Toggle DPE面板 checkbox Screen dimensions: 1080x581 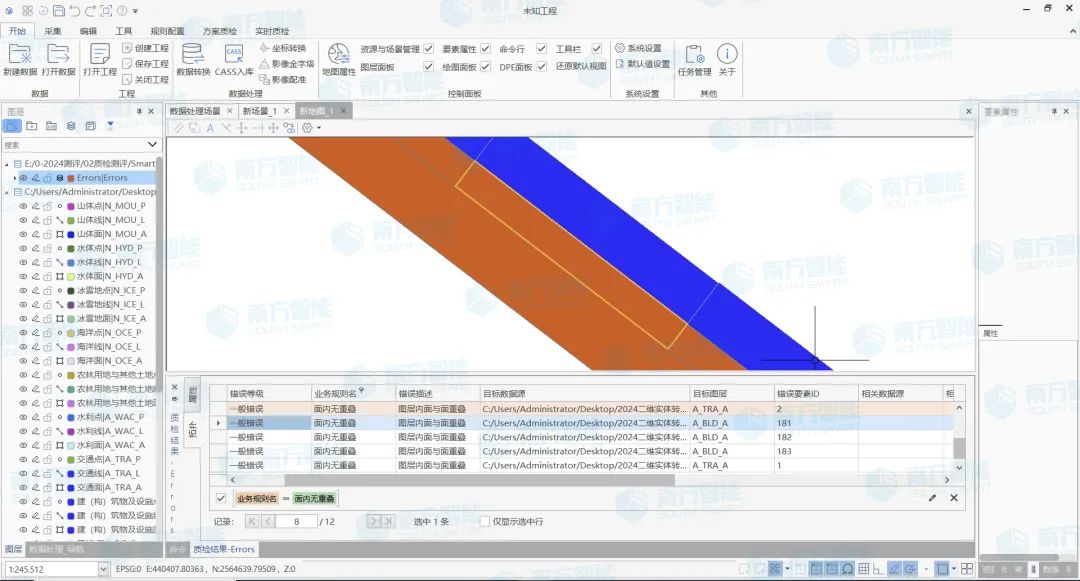point(541,67)
